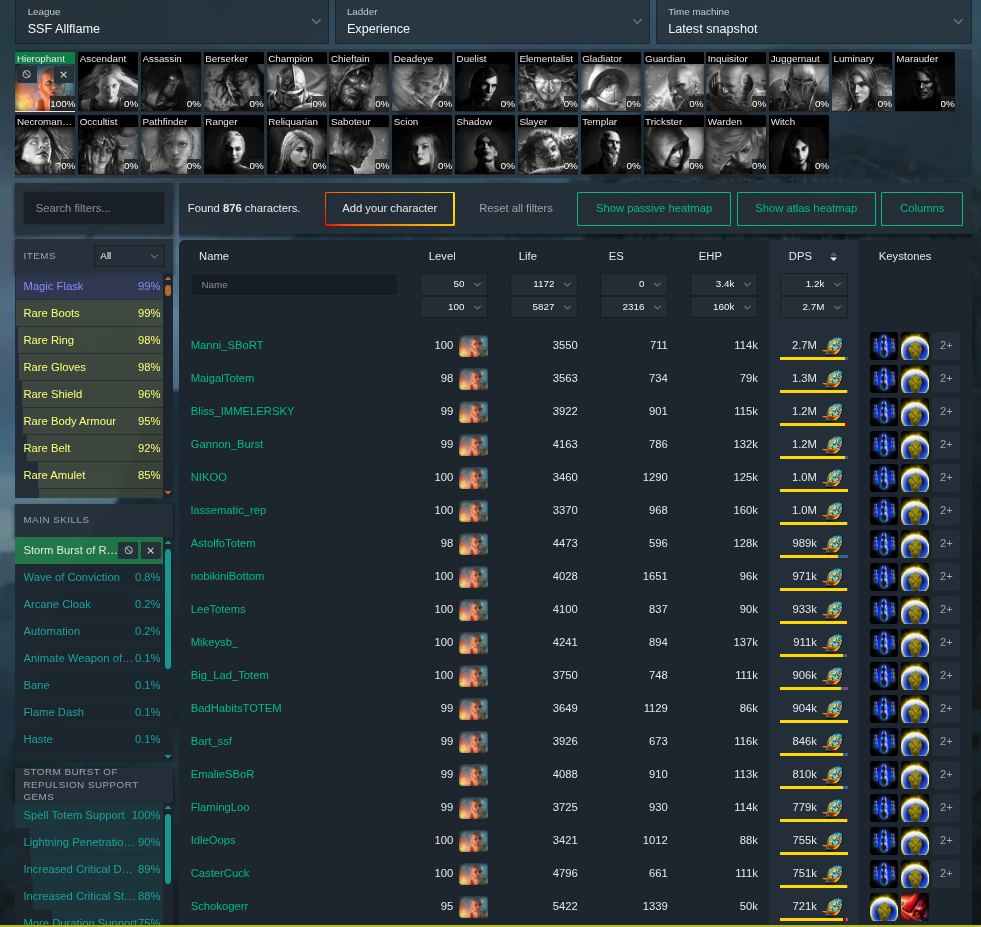981x927 pixels.
Task: Click Schokogerr's red keystone icon
Action: pyautogui.click(x=914, y=906)
